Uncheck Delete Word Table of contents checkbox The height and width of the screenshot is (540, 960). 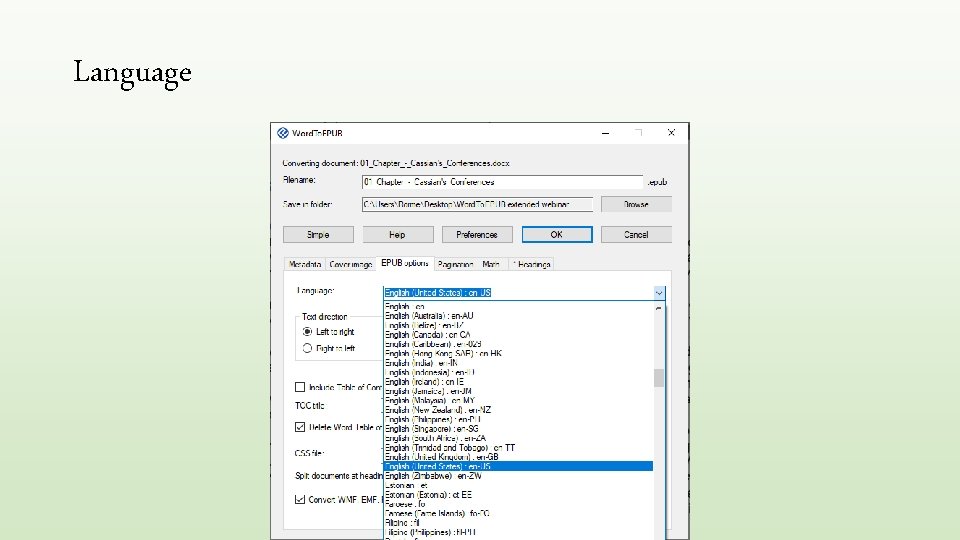(x=300, y=427)
